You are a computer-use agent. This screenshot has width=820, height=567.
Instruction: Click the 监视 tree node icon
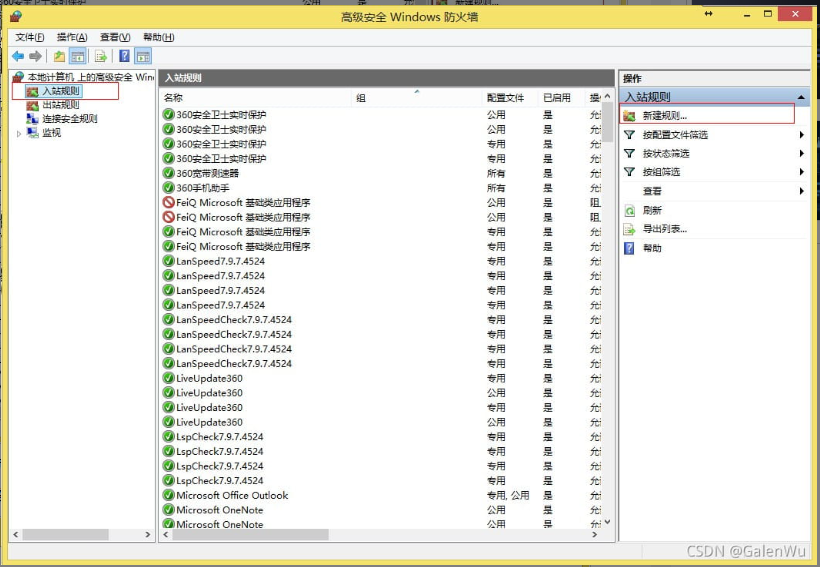(32, 133)
